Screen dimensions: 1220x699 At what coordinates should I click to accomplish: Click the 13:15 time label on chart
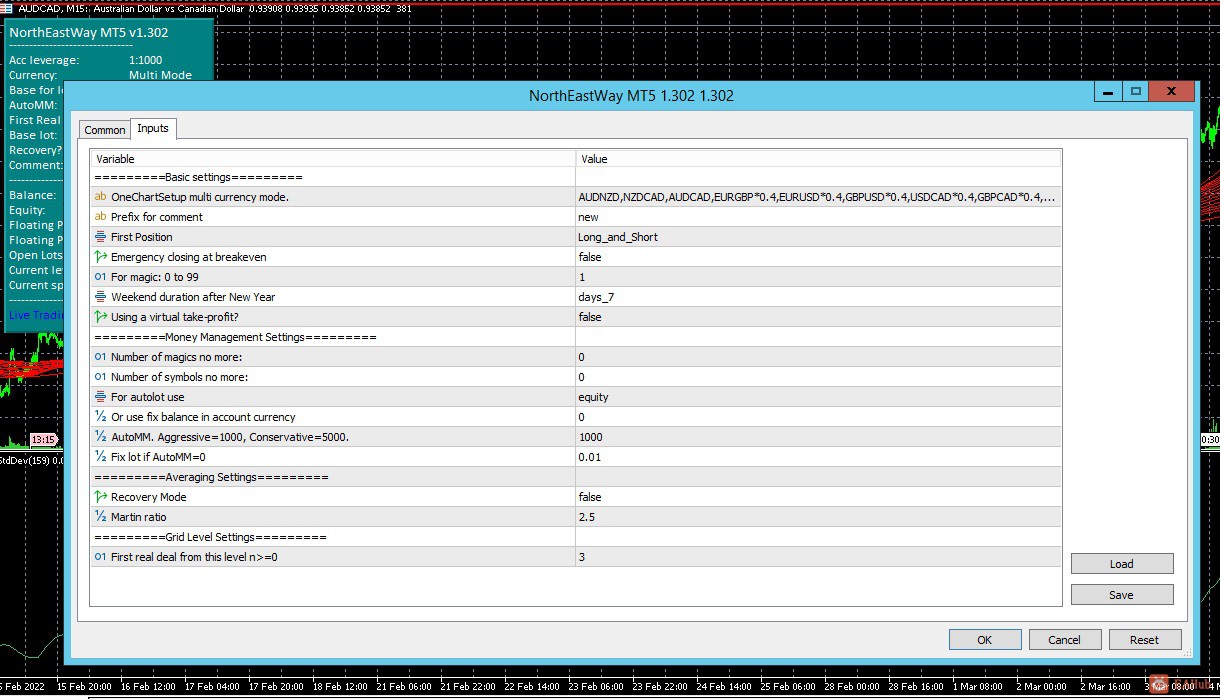43,440
